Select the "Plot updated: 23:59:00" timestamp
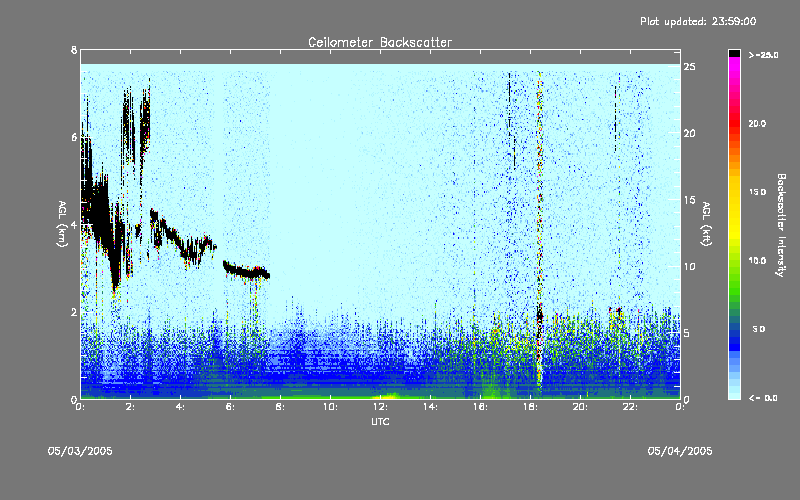800x500 pixels. 698,21
